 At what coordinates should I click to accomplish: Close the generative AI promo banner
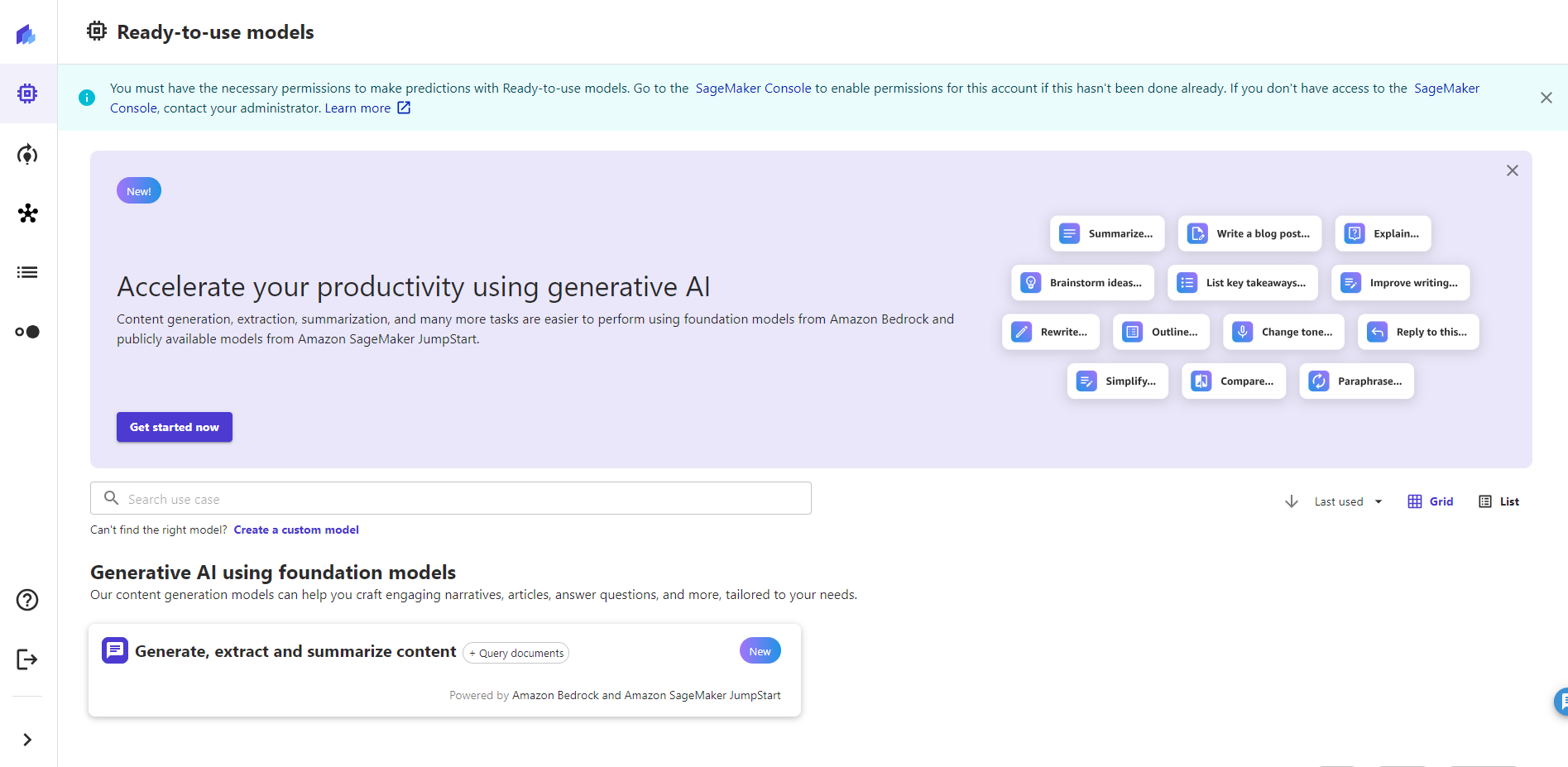(1512, 170)
